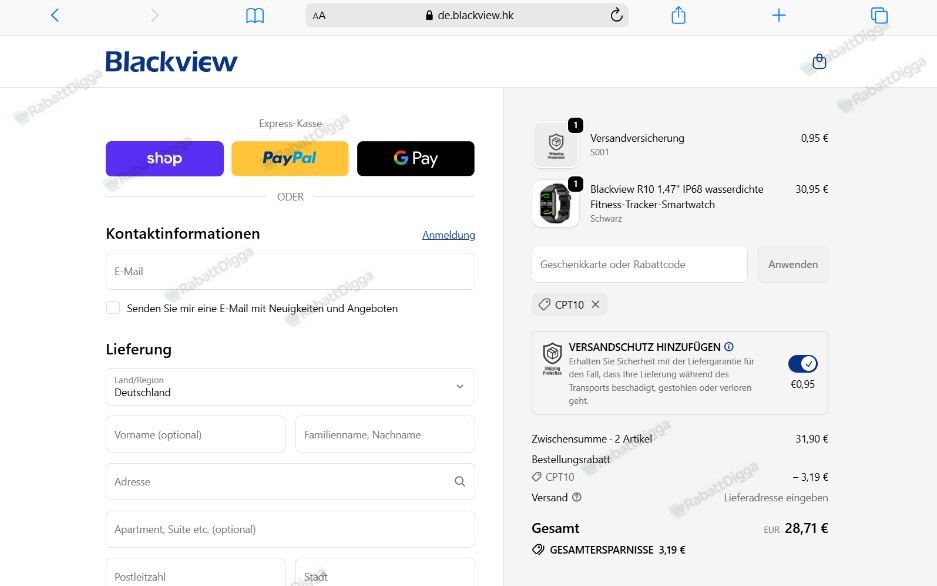Click the 30,95 € smartwatch price
Viewport: 937px width, 586px height.
[x=812, y=189]
